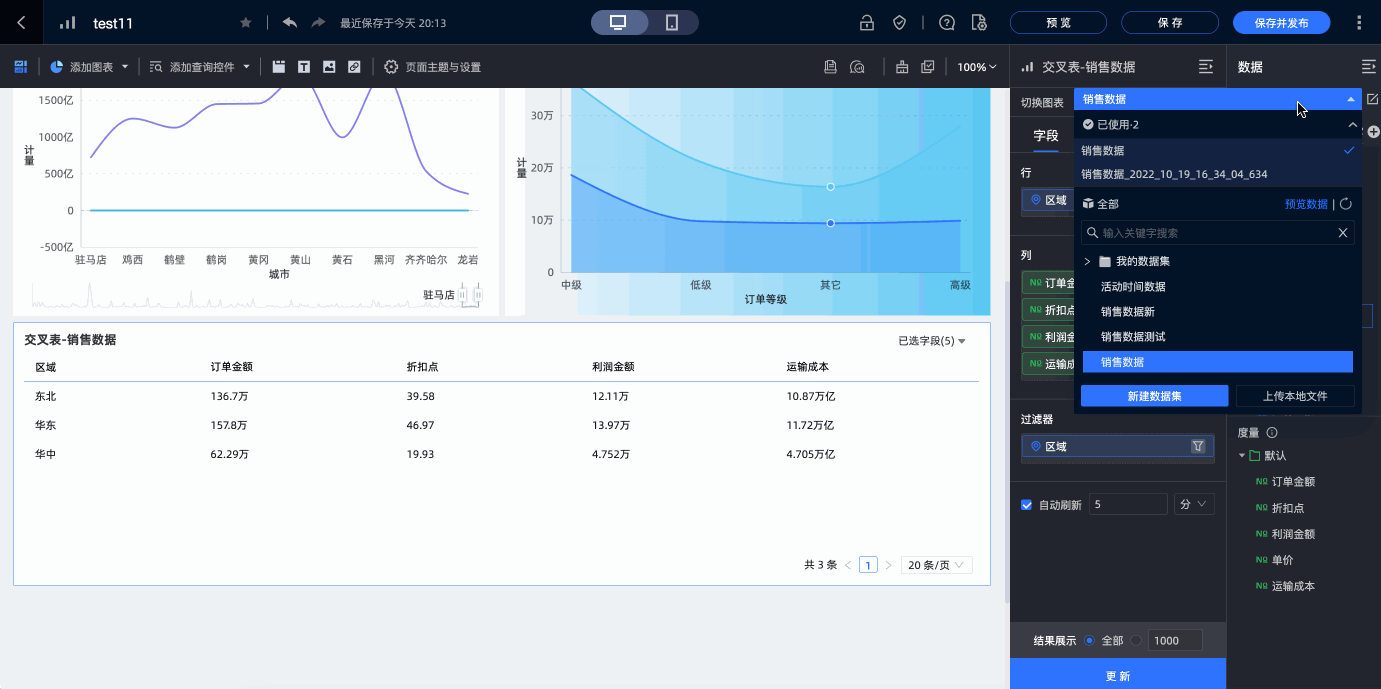Click the report document toolbar icon
Image resolution: width=1381 pixels, height=689 pixels.
tap(830, 67)
